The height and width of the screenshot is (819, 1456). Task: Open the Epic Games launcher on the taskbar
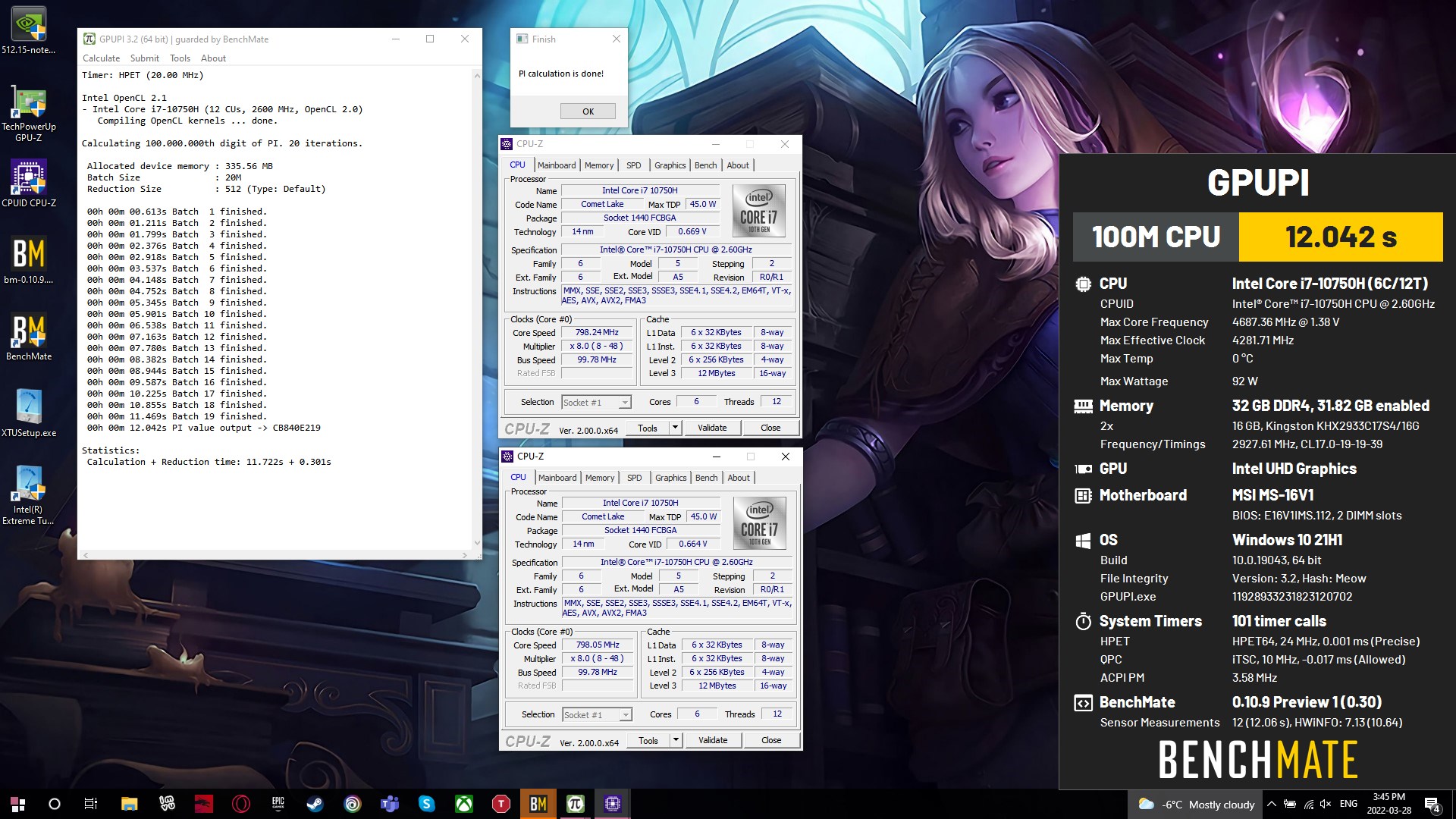pos(278,804)
